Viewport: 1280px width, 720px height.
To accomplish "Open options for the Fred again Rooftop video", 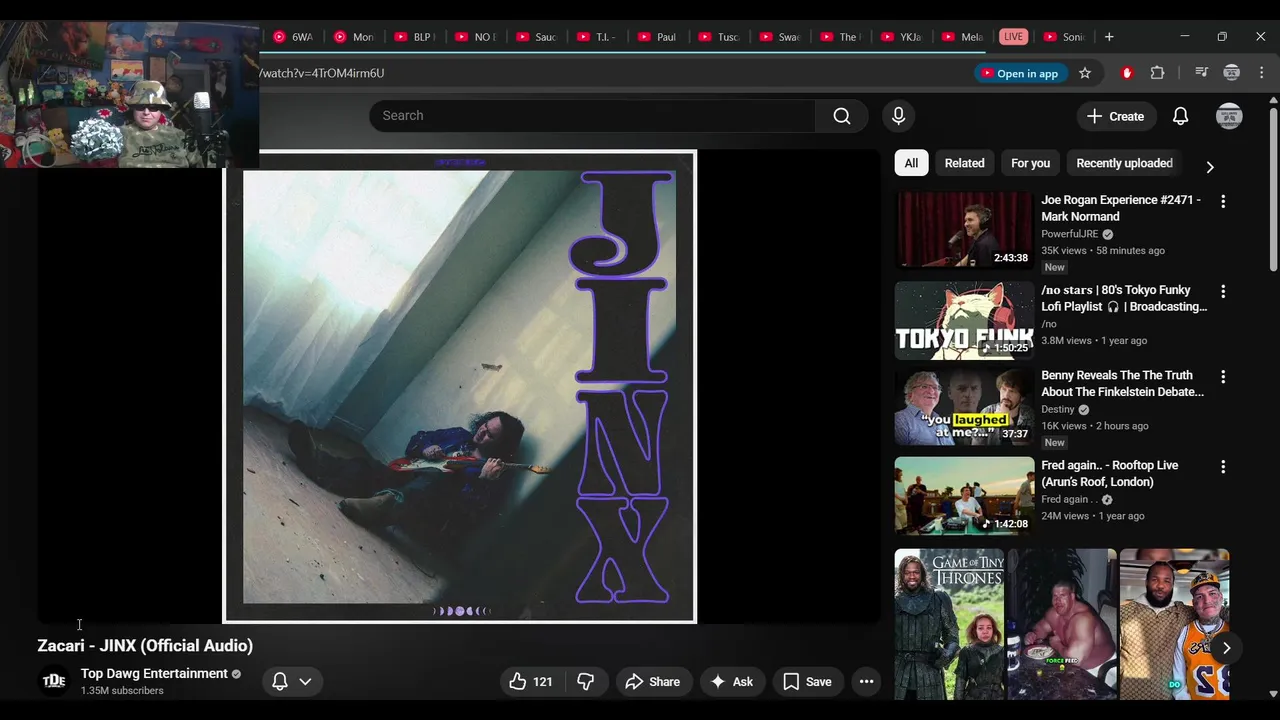I will pos(1222,467).
